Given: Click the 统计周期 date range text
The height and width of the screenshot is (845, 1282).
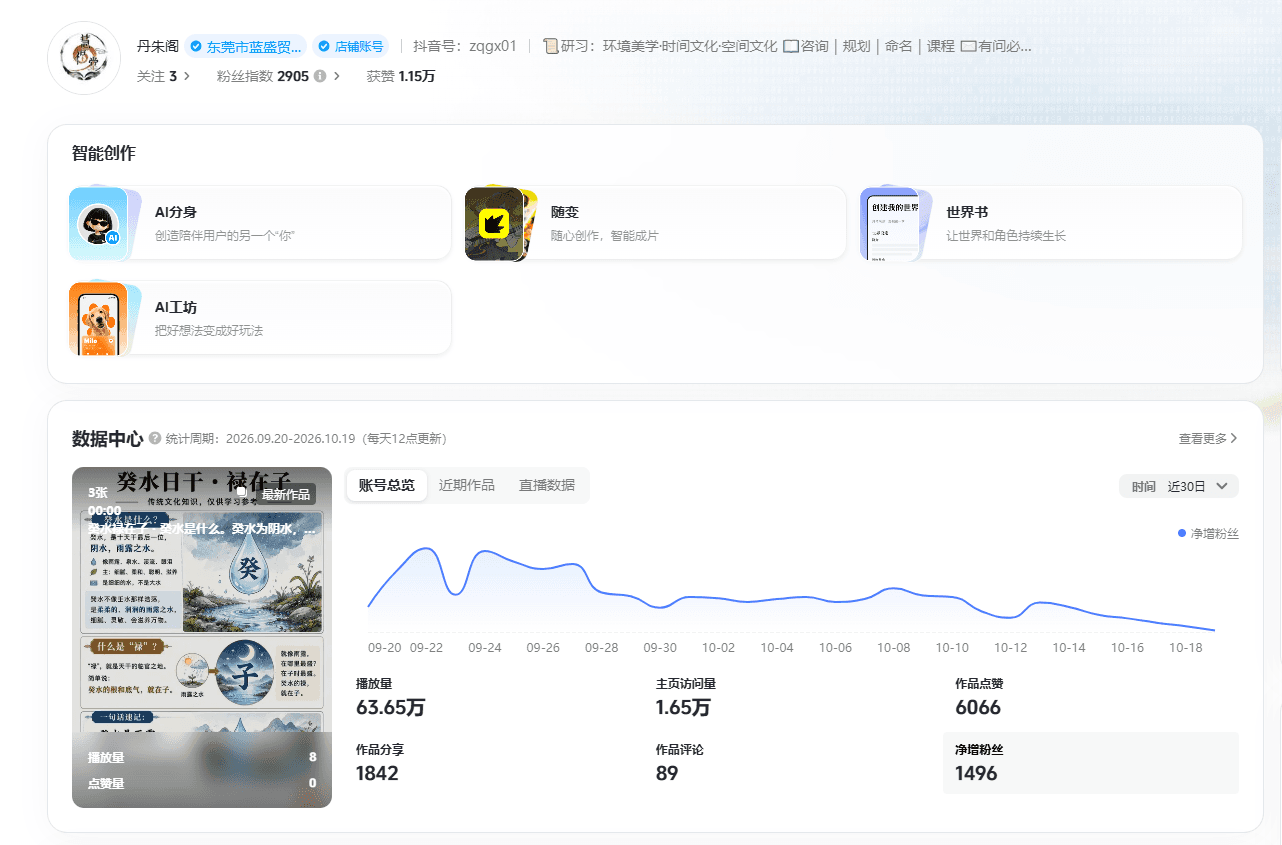Looking at the screenshot, I should (x=307, y=439).
